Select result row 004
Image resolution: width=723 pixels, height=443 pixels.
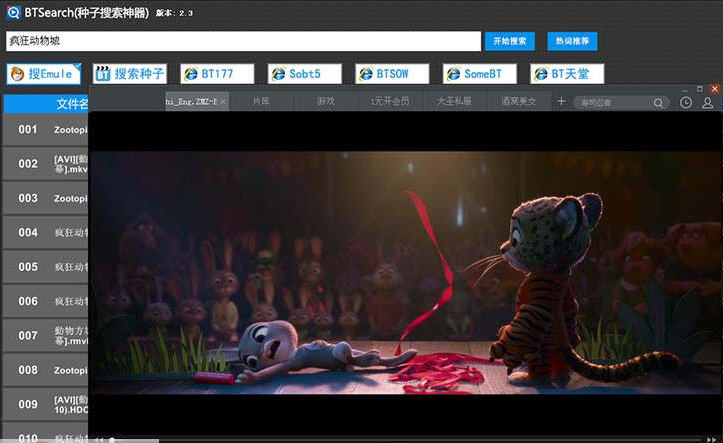point(46,233)
